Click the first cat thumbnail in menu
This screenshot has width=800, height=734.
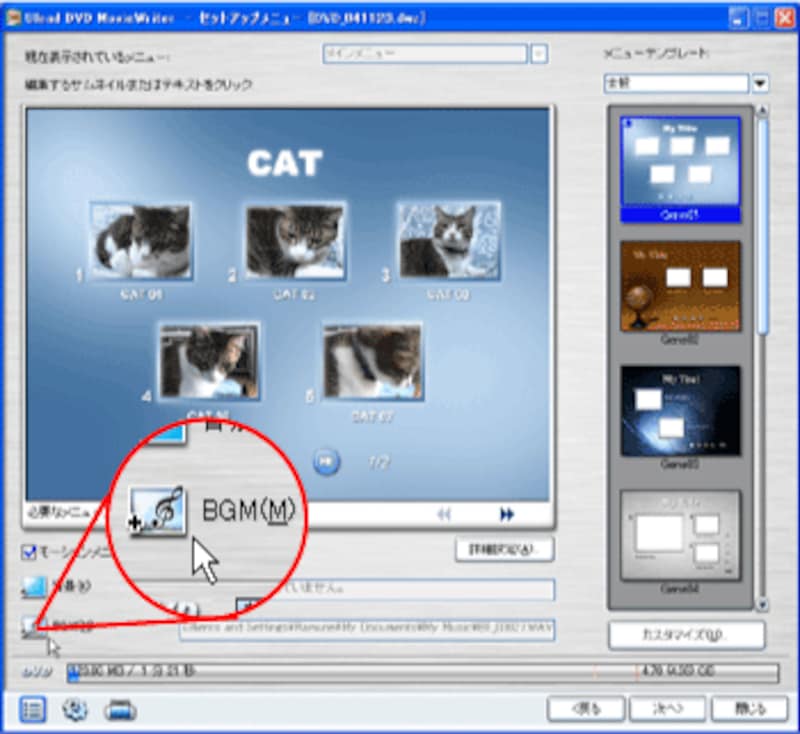point(141,241)
